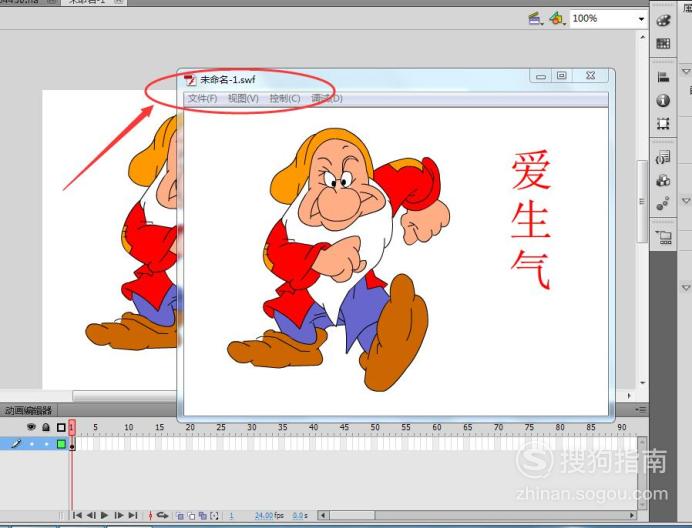Click the current frame number field
This screenshot has width=692, height=528.
pos(231,515)
